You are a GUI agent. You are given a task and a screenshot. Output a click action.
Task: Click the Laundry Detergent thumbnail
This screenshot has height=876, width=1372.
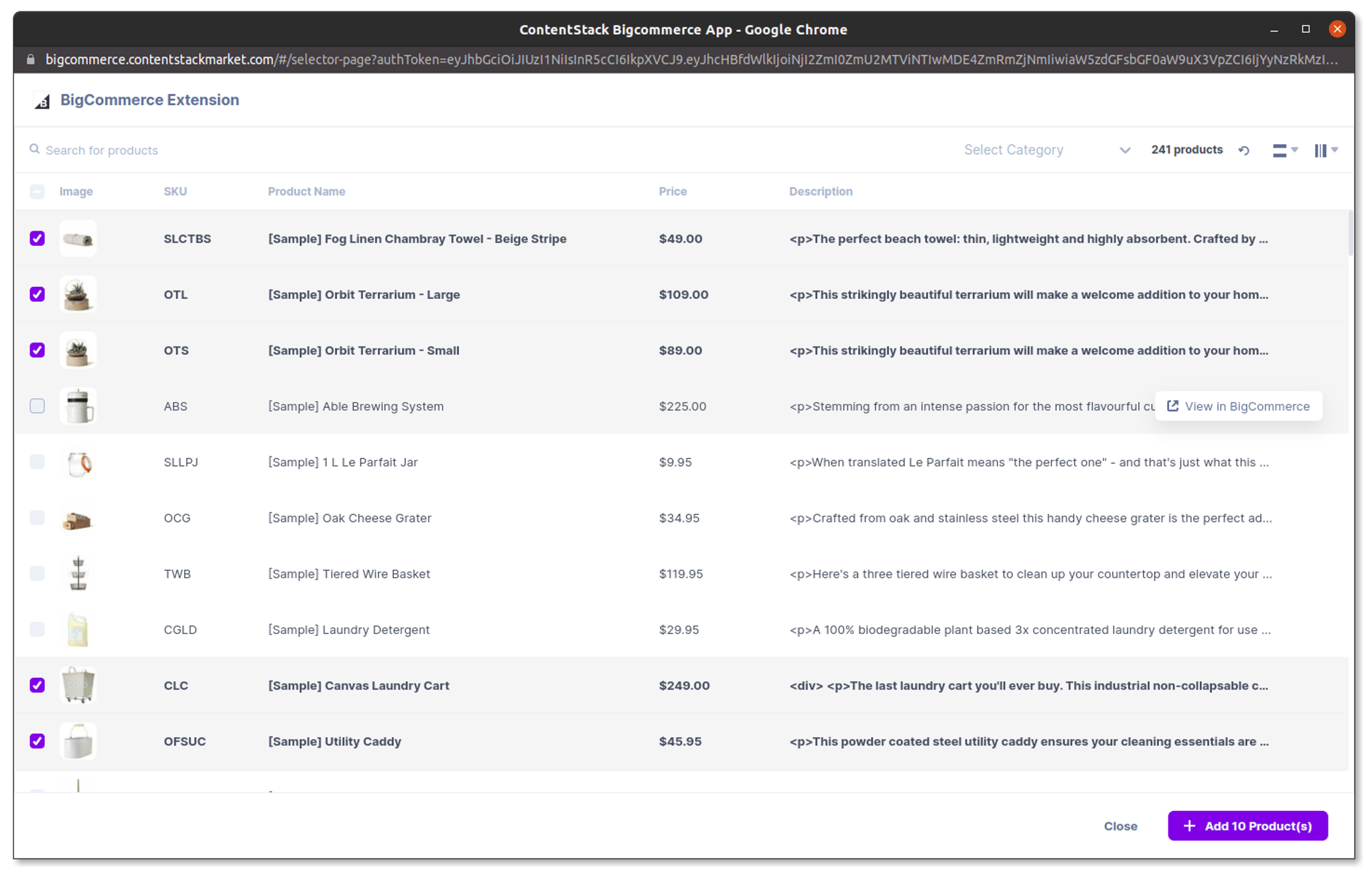(78, 629)
